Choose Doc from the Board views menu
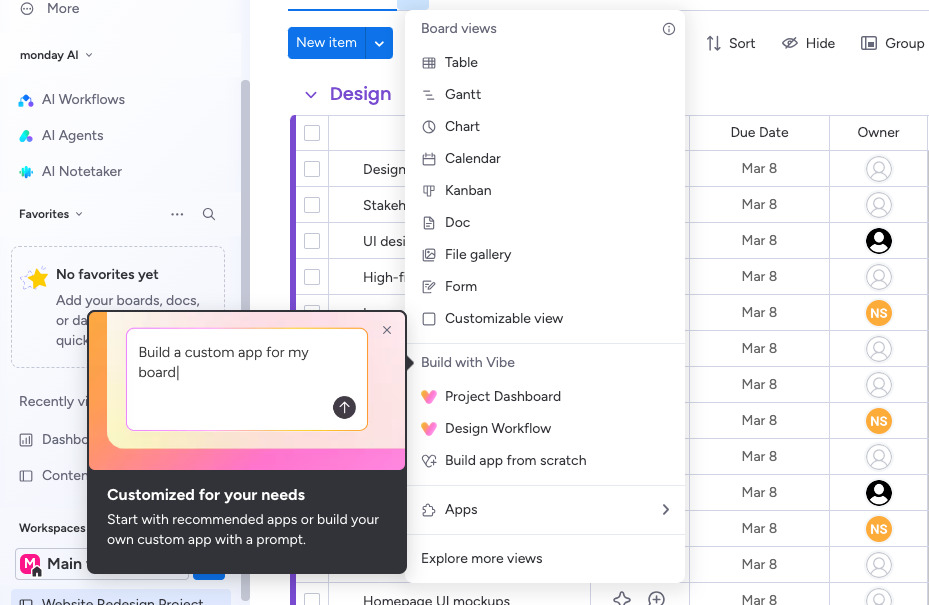The image size is (929, 605). pos(456,222)
